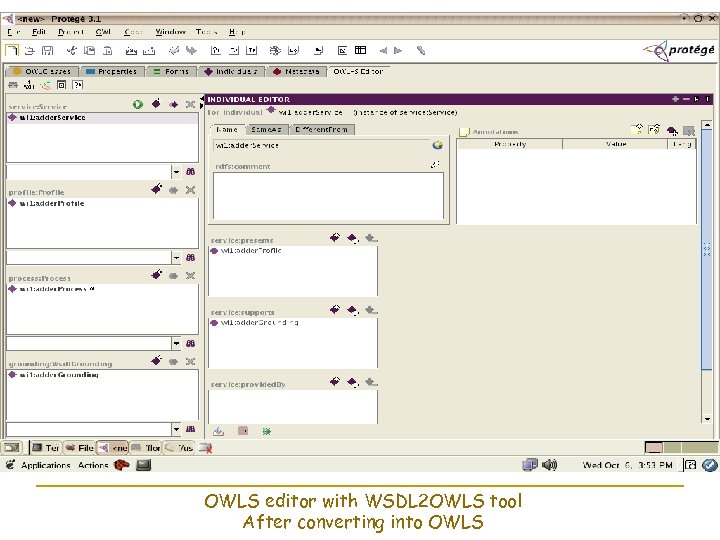Search binoculars under profile:Profile list
Image resolution: width=720 pixels, height=540 pixels.
(x=190, y=258)
